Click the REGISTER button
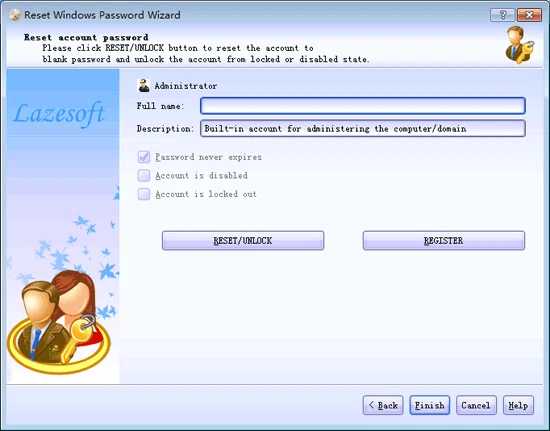Screen dimensions: 550x431 (x=444, y=241)
